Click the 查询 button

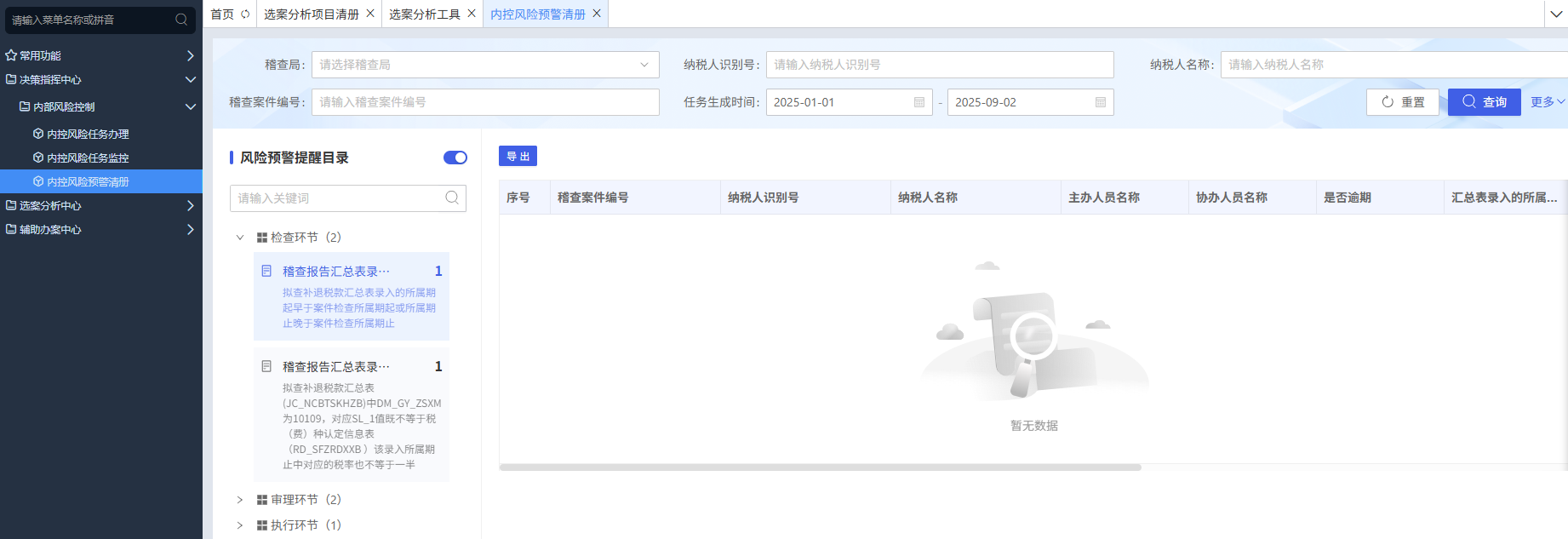(1484, 102)
